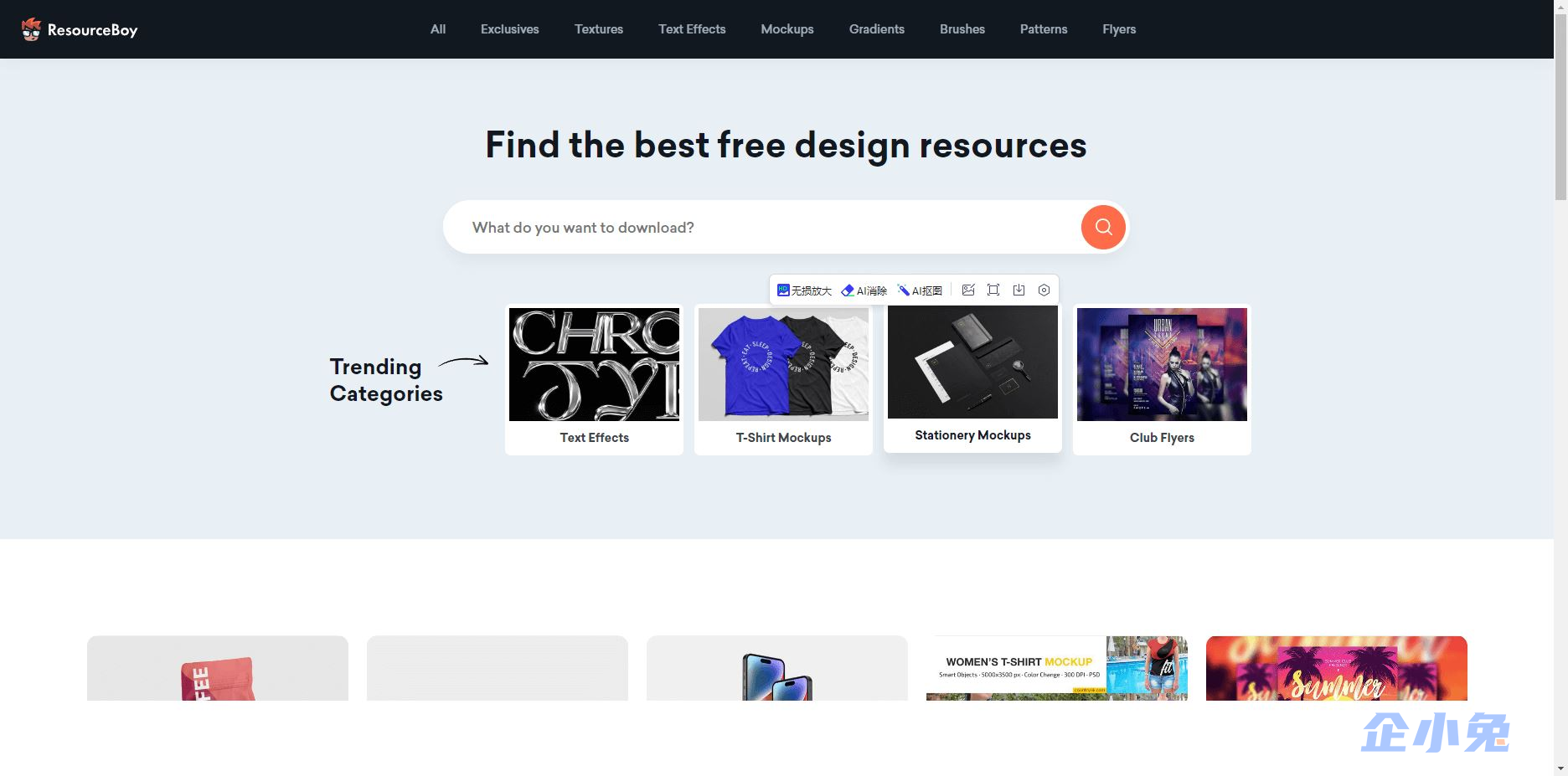Open the Exclusives link in the header
Viewport: 1568px width, 776px height.
[x=510, y=29]
